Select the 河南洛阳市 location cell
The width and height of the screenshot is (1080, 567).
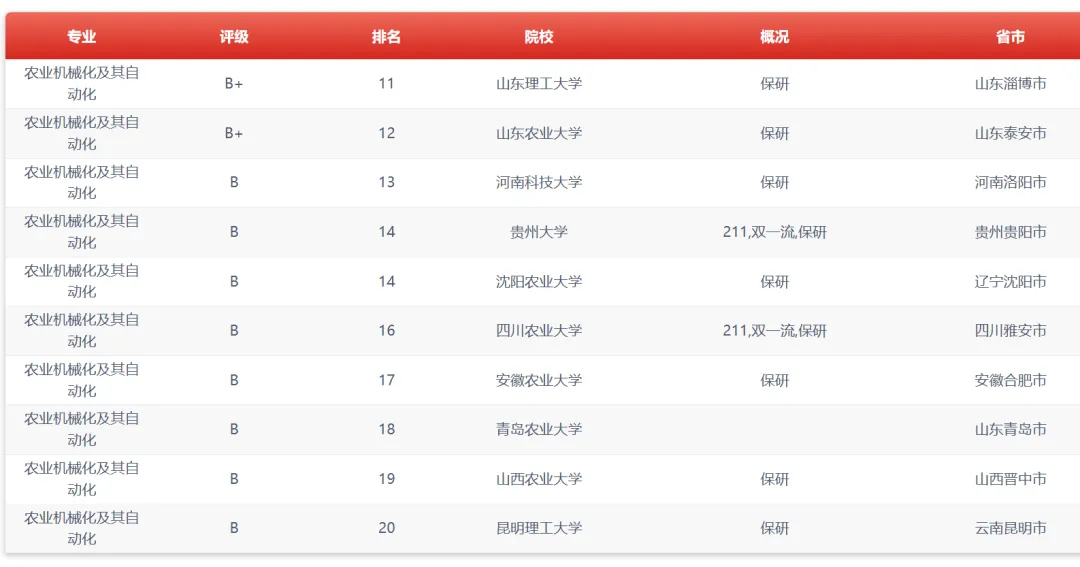1010,182
